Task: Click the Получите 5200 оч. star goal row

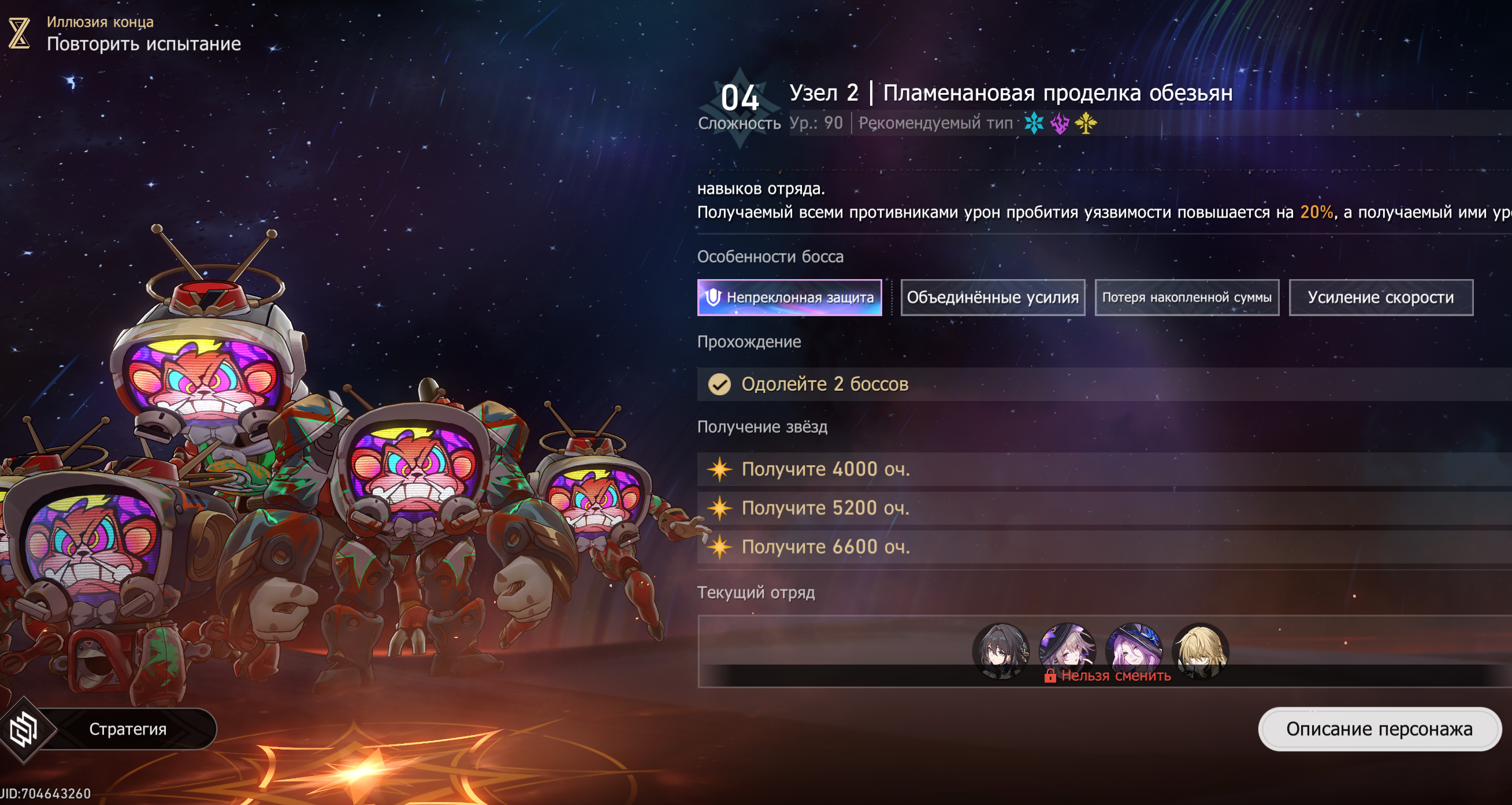Action: click(1104, 508)
